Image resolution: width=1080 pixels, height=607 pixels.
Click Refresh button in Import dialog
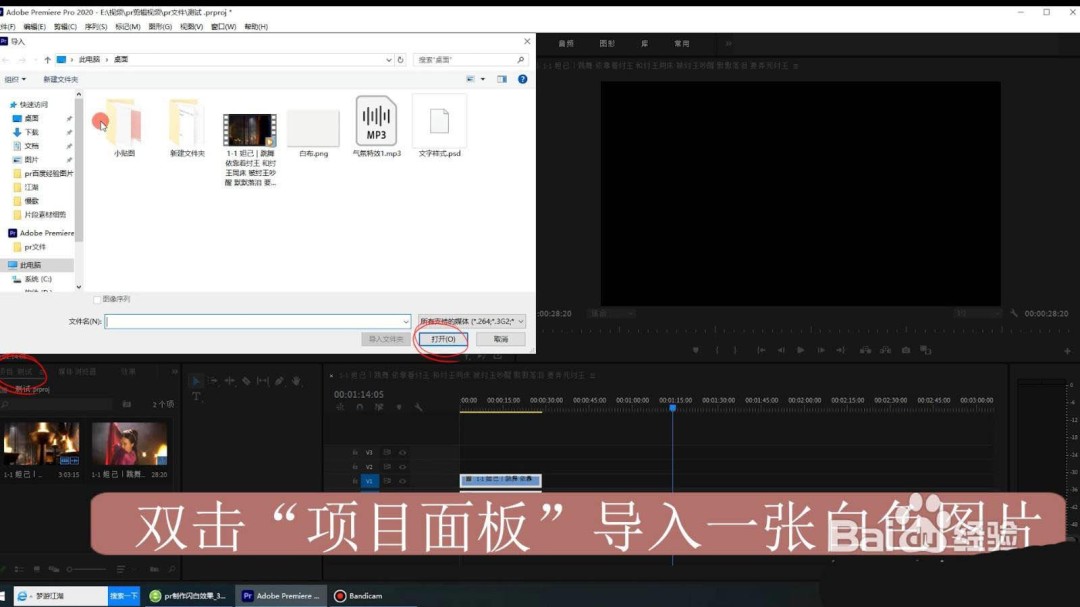click(400, 60)
